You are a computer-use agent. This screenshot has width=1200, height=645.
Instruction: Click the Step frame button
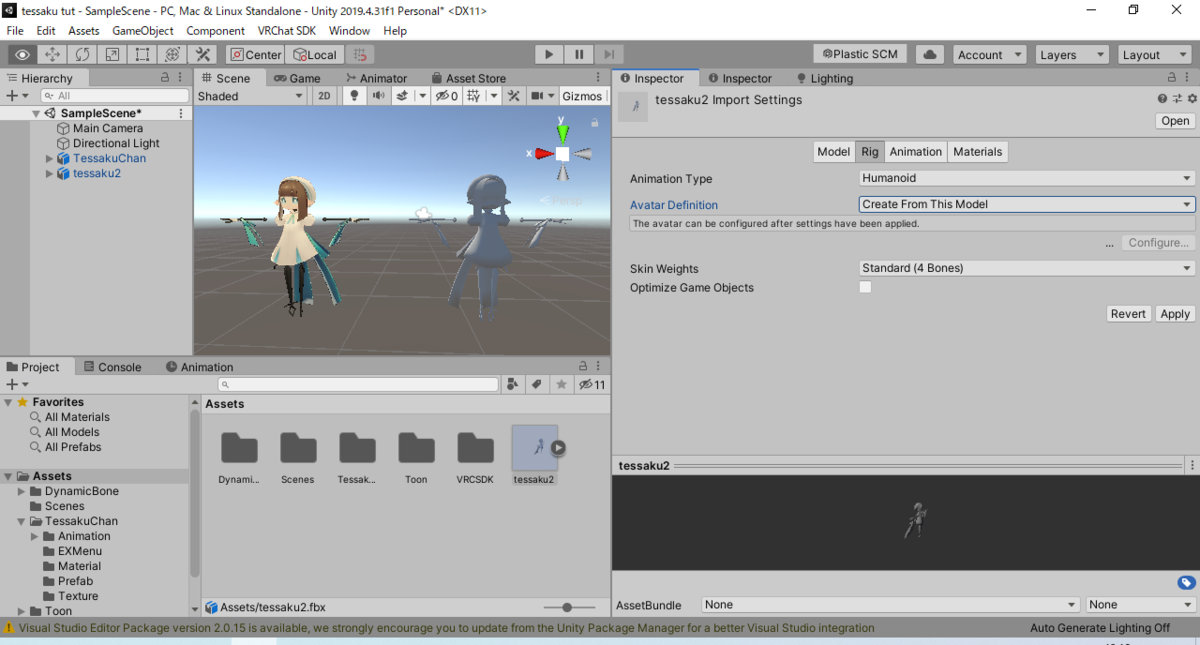click(609, 55)
